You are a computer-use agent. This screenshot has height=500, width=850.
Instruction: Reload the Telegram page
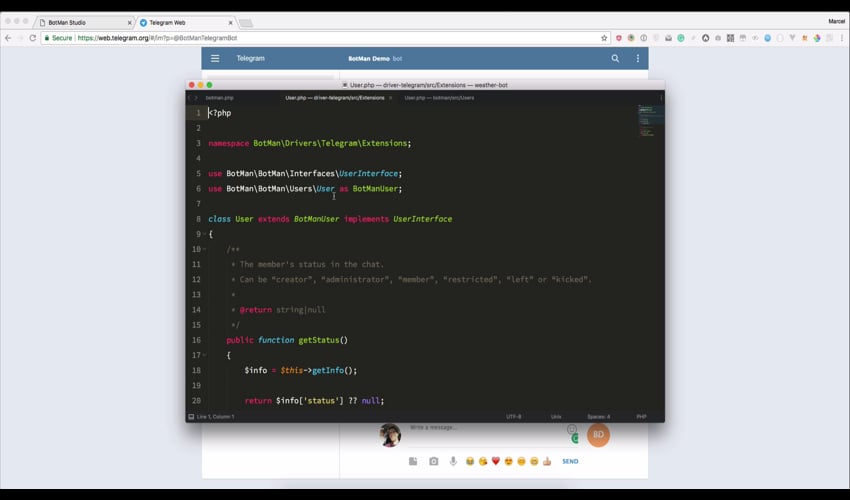[x=33, y=38]
